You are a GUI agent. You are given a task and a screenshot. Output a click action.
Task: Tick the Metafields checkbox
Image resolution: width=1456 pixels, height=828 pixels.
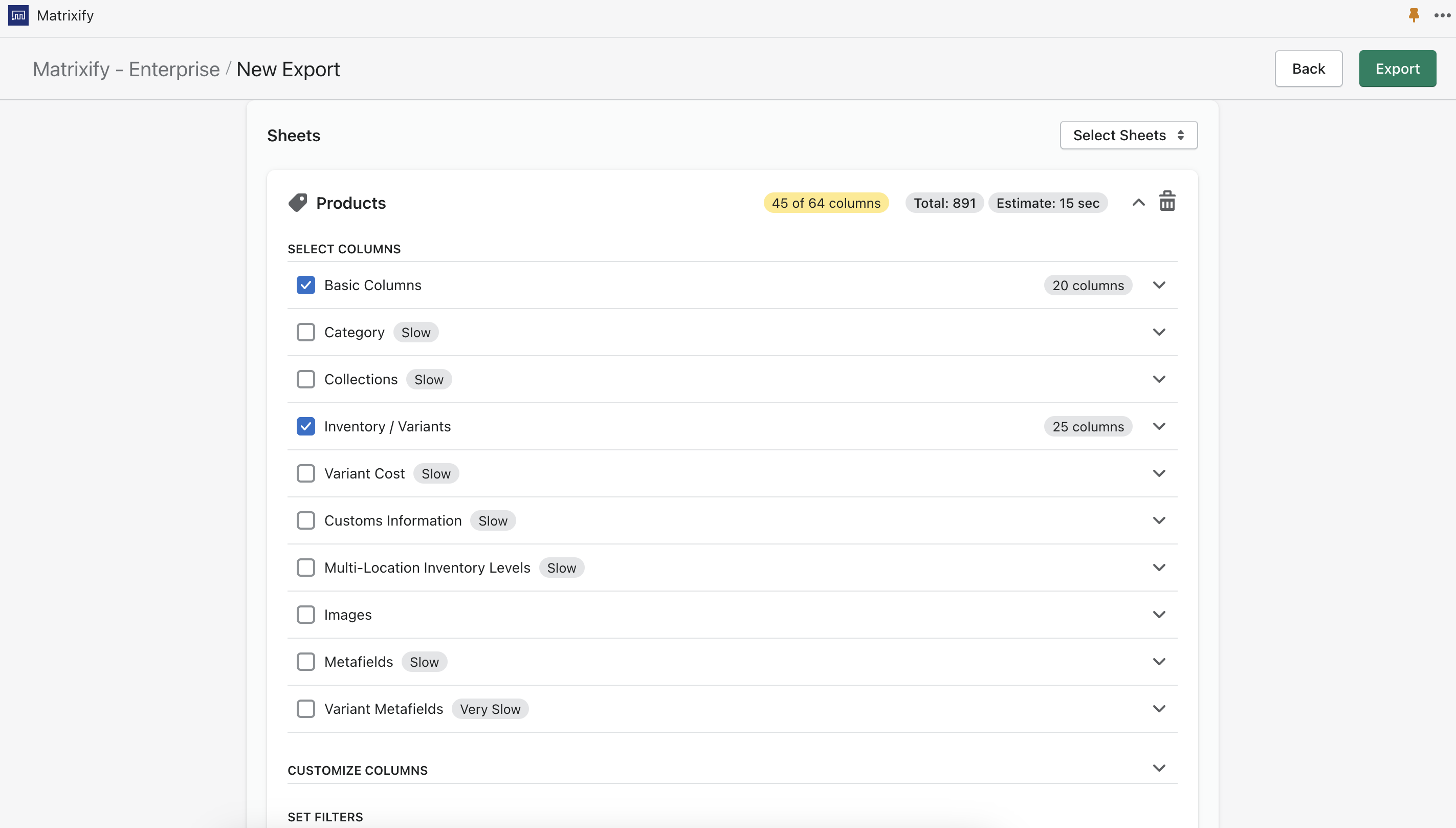pyautogui.click(x=306, y=661)
